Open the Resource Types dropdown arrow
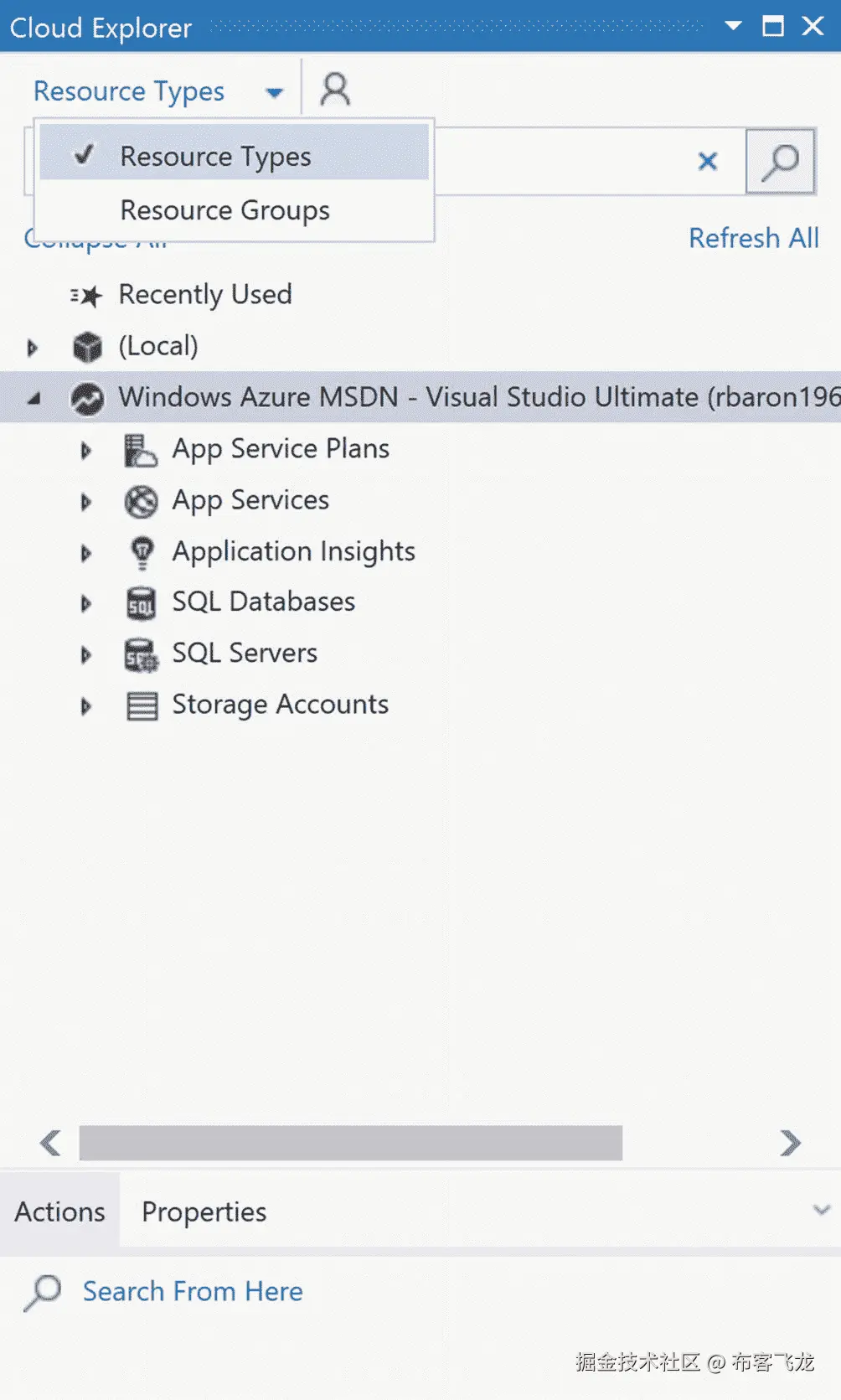Viewport: 841px width, 1400px height. pos(274,92)
